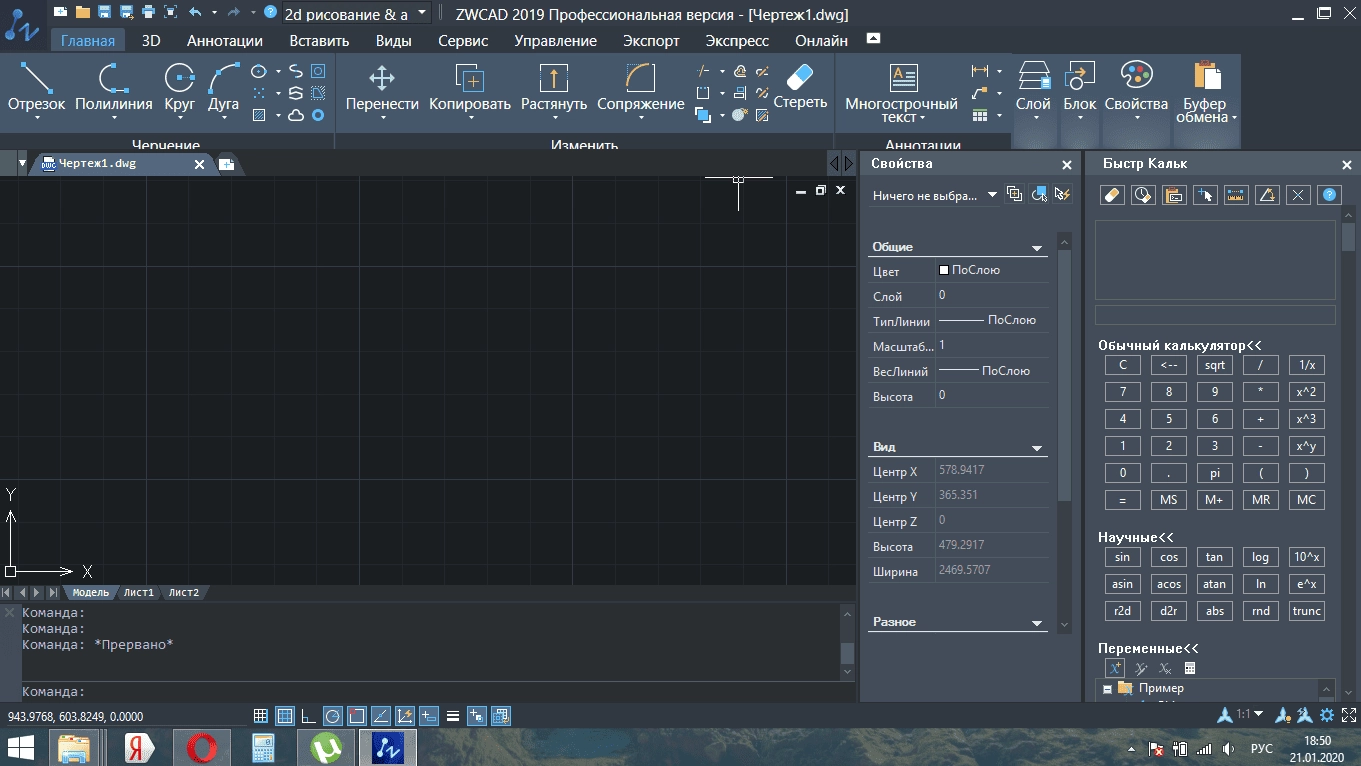Open the Блок block menu button
Image resolution: width=1361 pixels, height=766 pixels.
click(1080, 88)
